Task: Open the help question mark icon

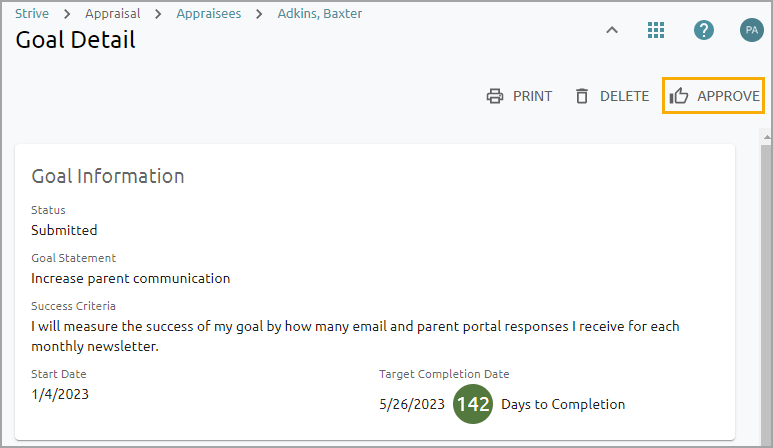Action: (x=704, y=30)
